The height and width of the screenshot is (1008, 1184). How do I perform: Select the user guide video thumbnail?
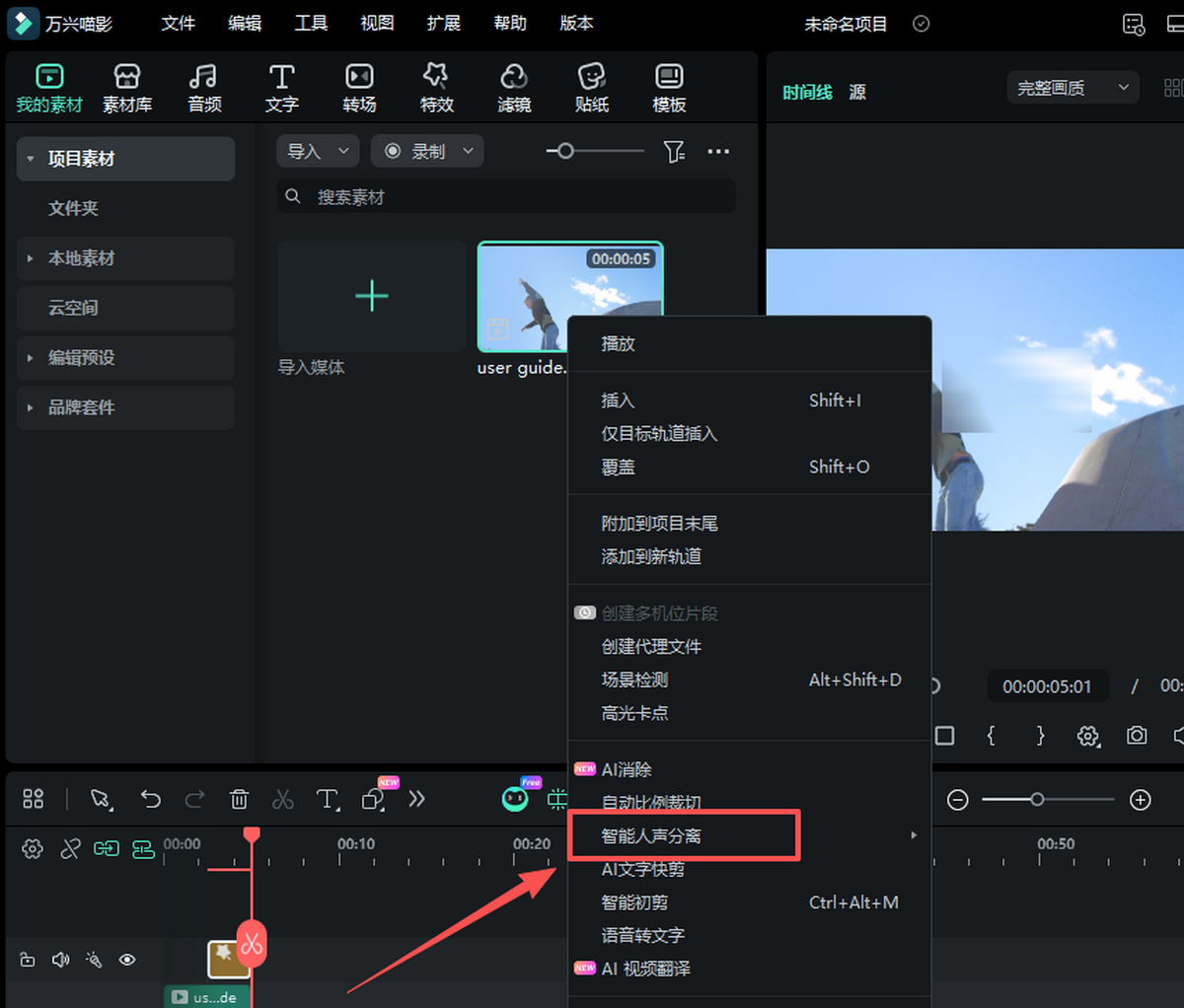570,296
